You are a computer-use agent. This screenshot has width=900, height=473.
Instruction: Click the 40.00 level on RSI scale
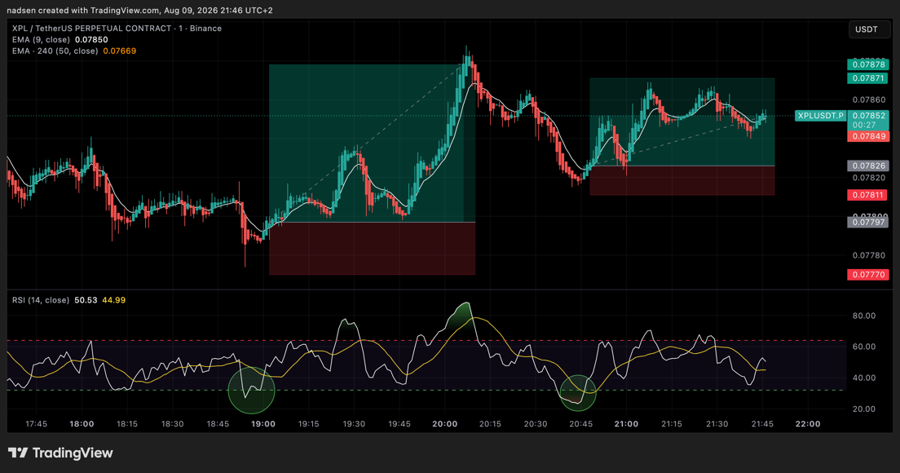tap(864, 378)
